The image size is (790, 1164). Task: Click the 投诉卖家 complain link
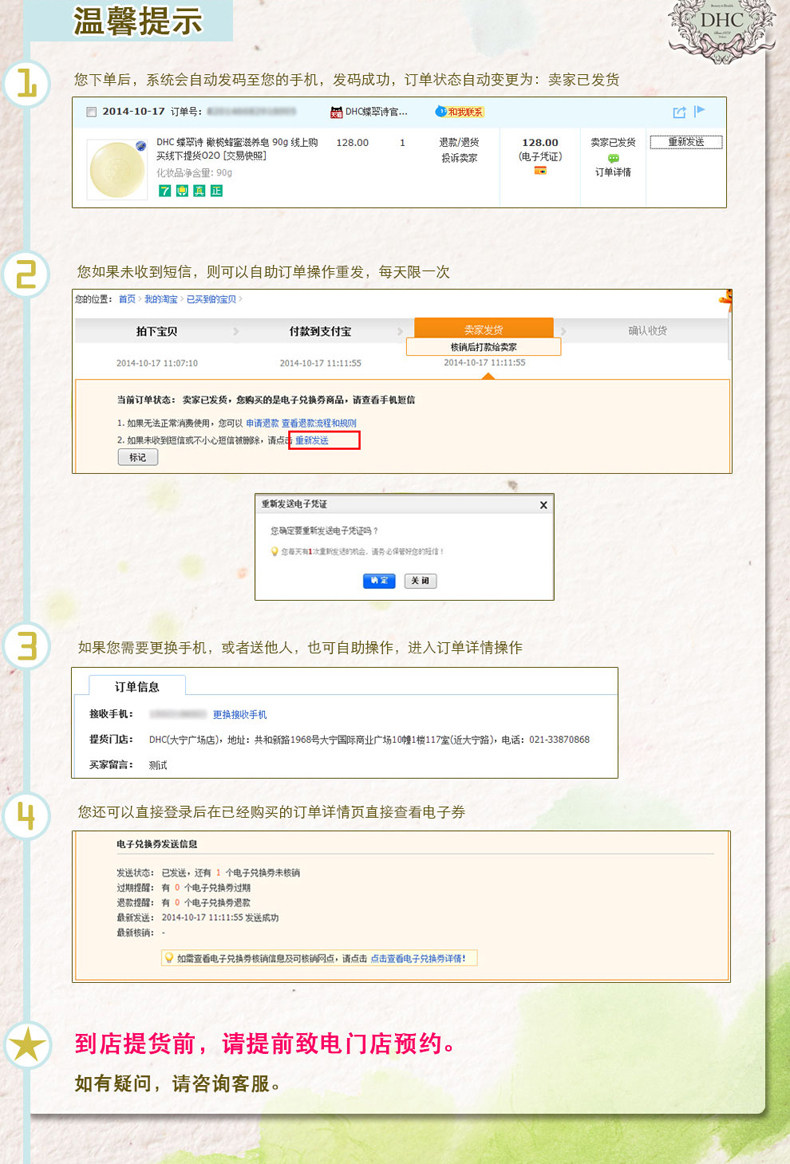(x=459, y=158)
